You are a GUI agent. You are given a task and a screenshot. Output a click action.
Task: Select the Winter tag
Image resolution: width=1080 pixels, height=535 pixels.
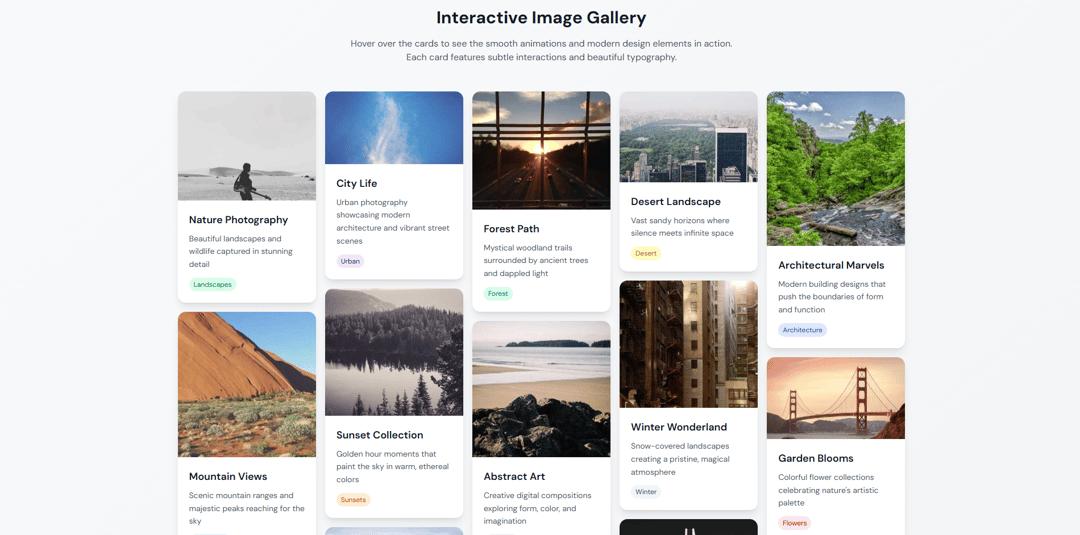(x=646, y=492)
